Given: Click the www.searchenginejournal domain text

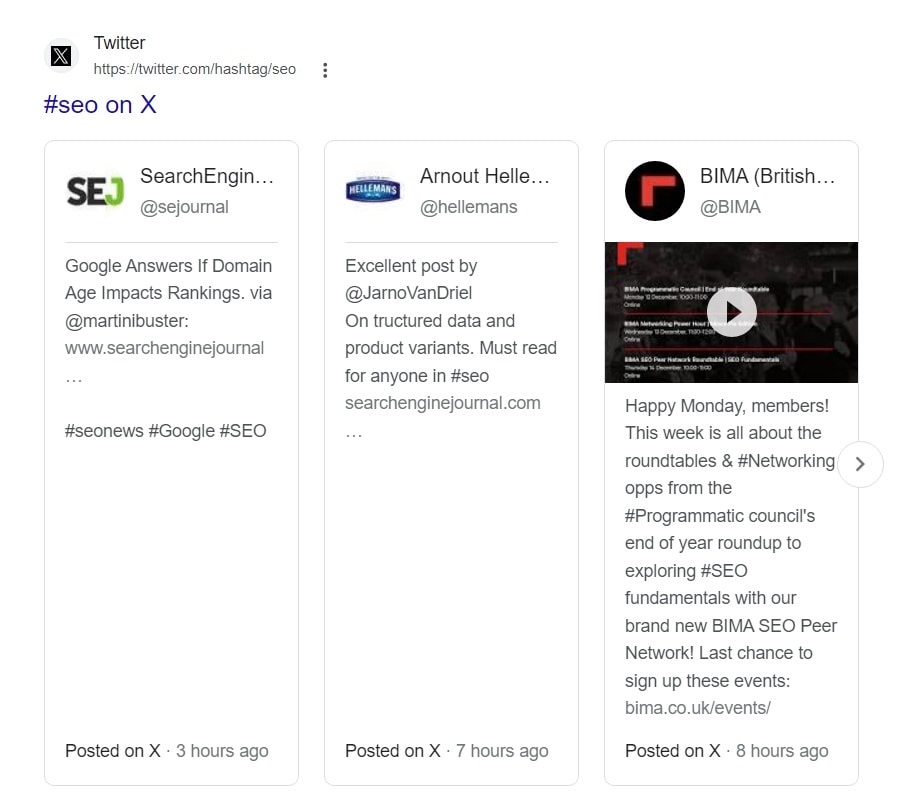Looking at the screenshot, I should tap(164, 348).
